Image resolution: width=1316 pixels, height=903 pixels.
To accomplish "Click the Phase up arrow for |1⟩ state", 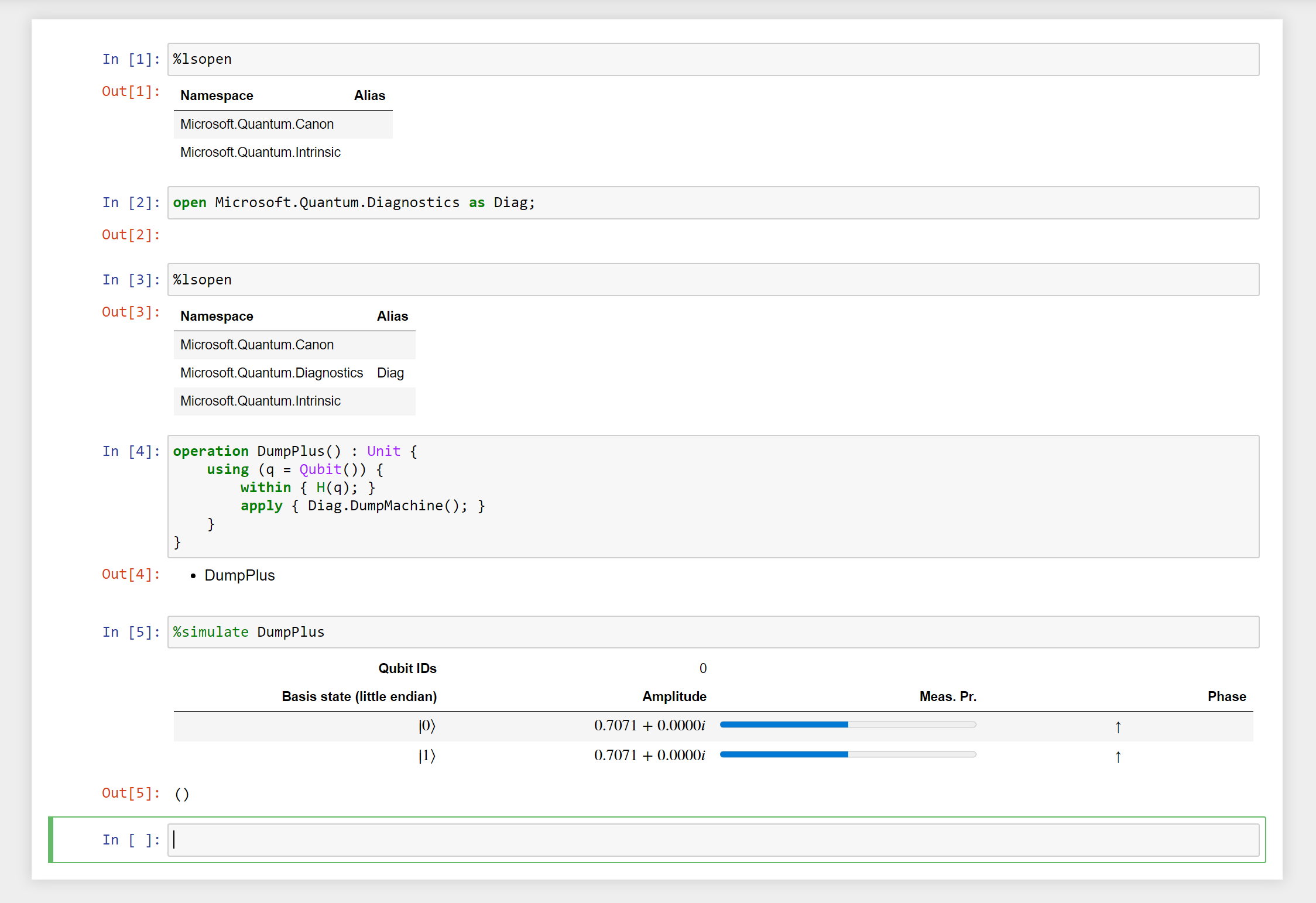I will [1119, 756].
